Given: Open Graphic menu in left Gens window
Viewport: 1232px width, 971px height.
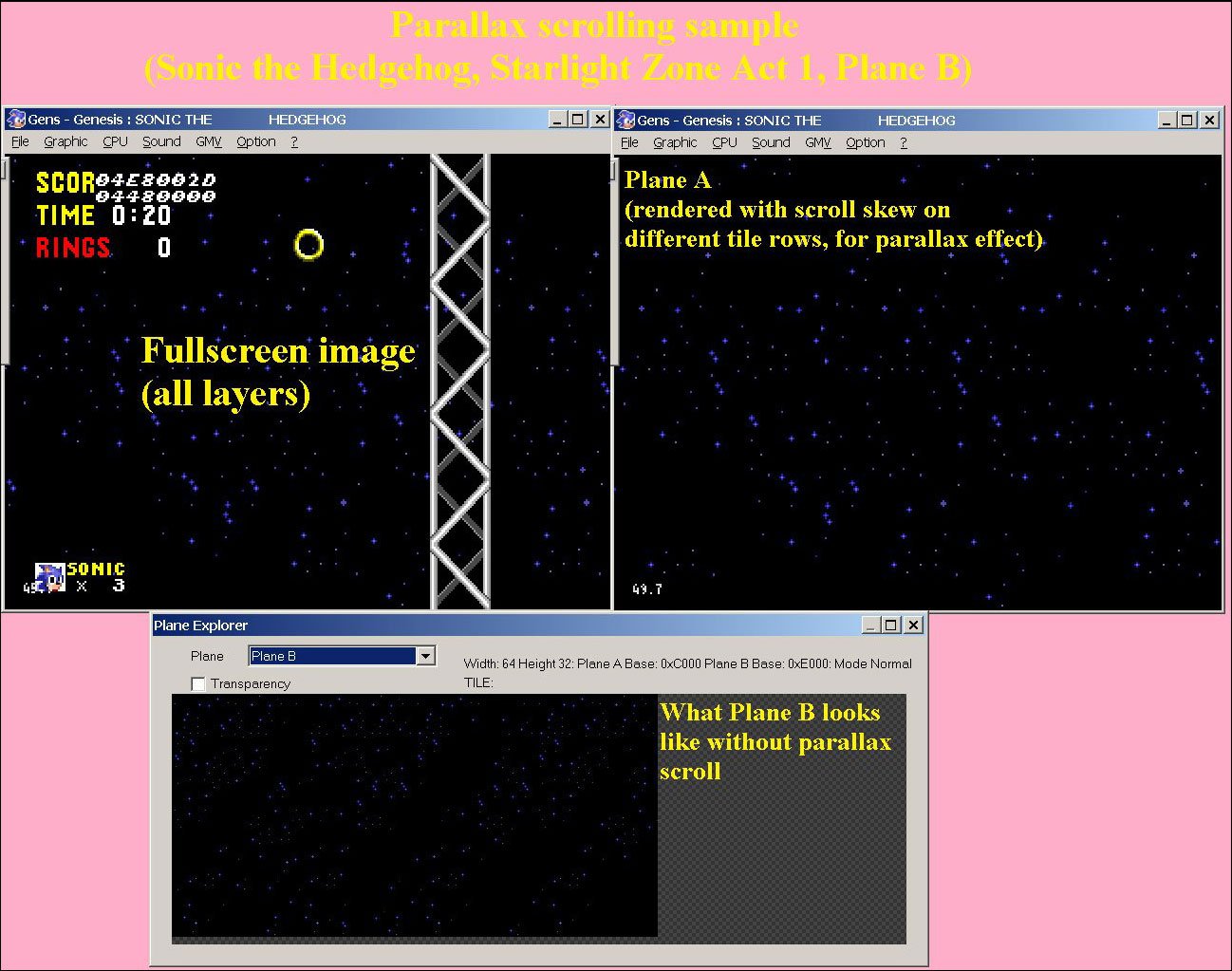Looking at the screenshot, I should [65, 141].
